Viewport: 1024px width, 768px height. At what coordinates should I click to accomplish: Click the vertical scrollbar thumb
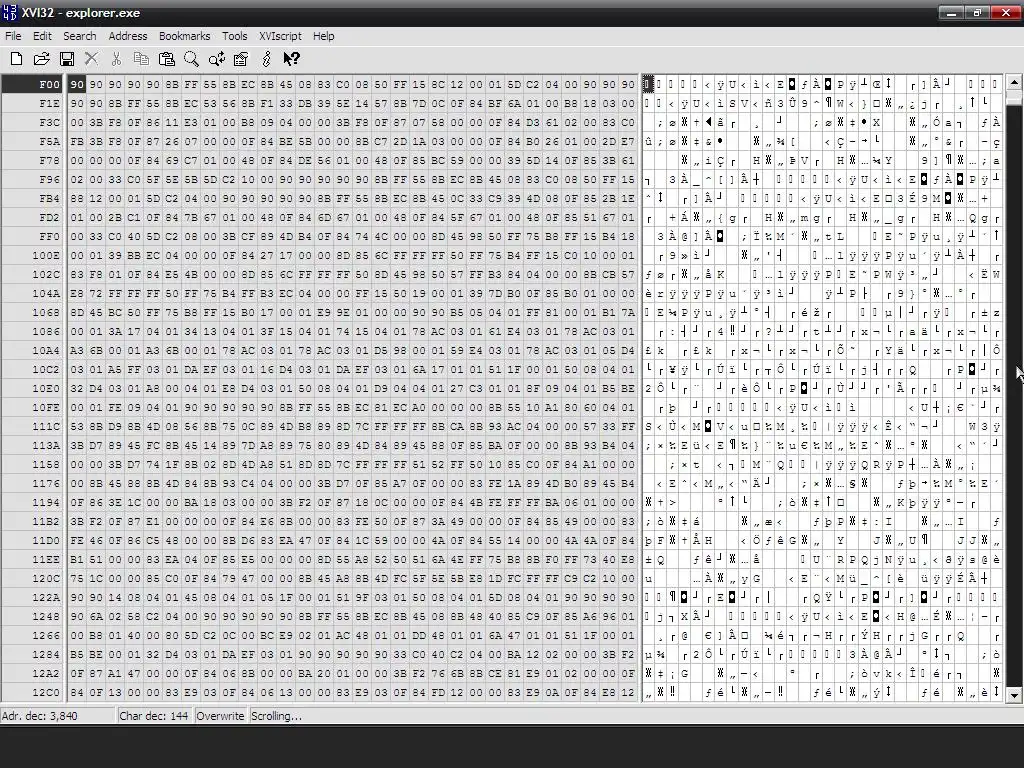(1014, 97)
